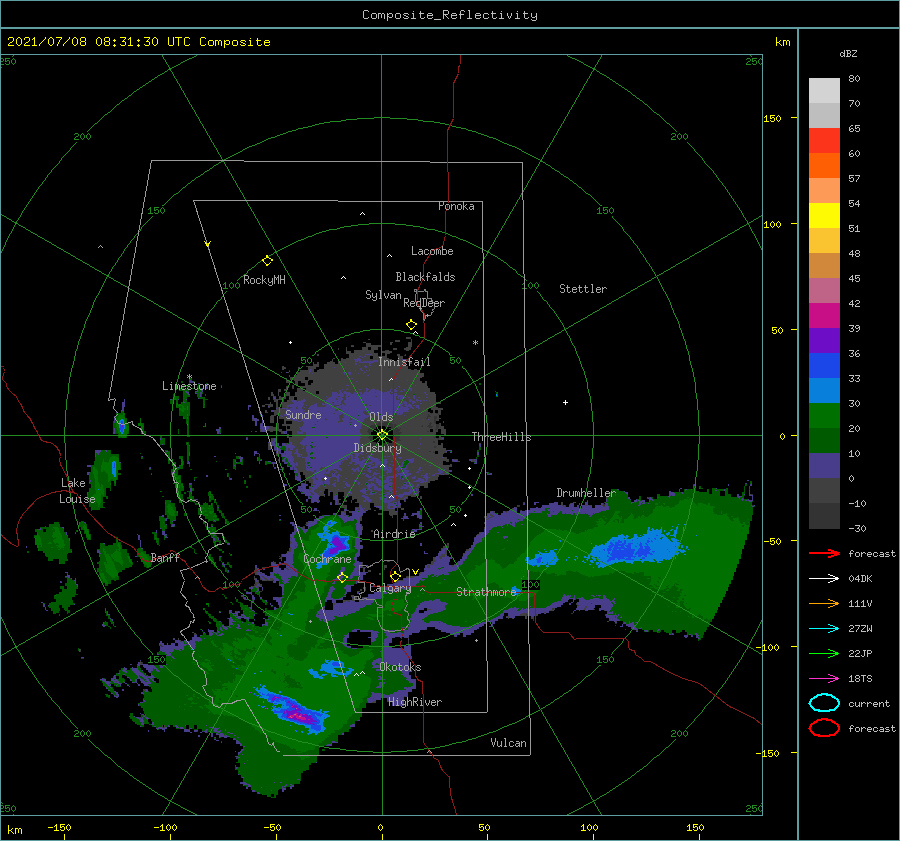Click the Lacombe city label
The image size is (900, 841).
coord(432,251)
